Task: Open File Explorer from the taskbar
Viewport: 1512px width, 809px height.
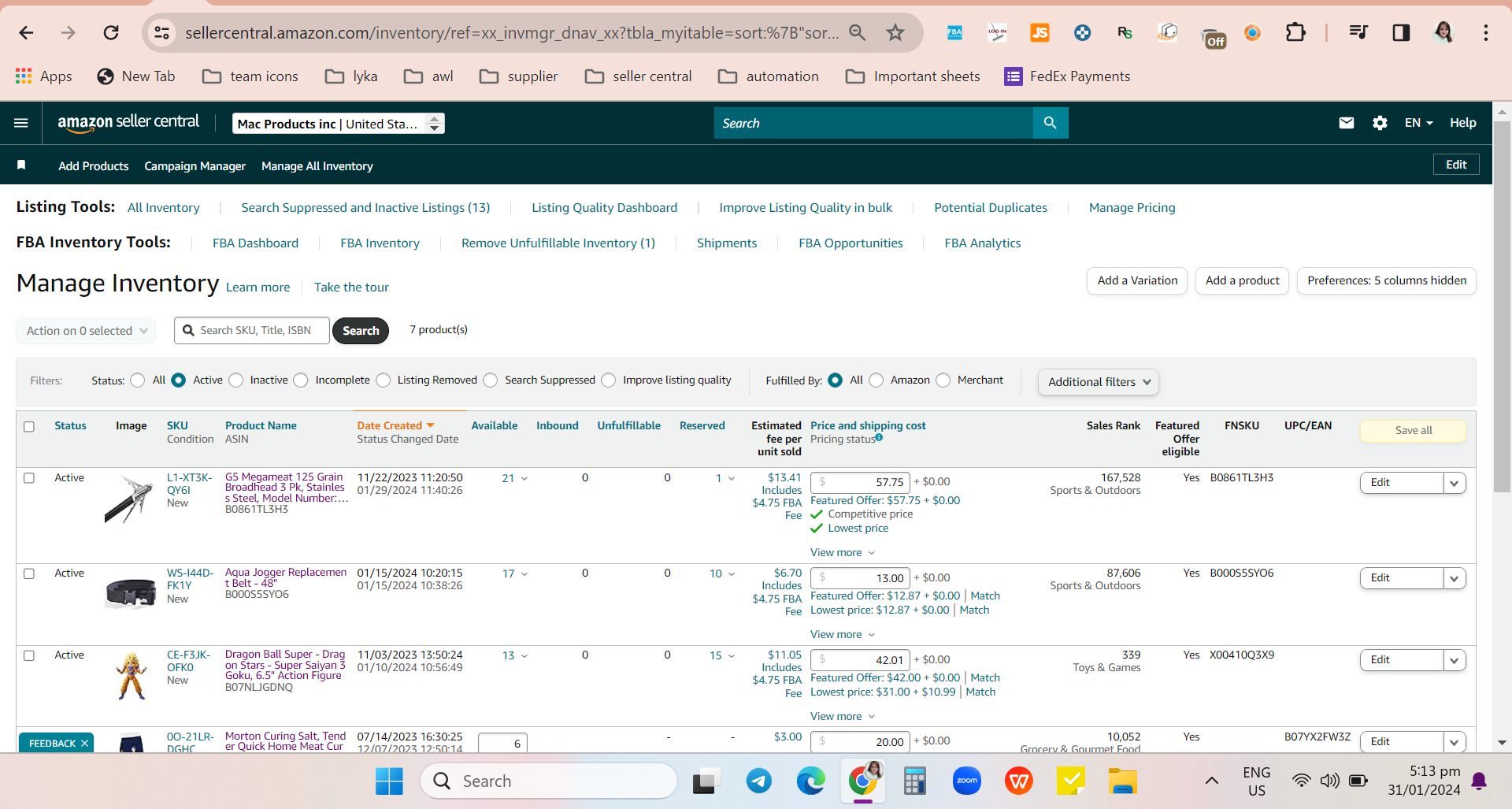Action: tap(1122, 781)
